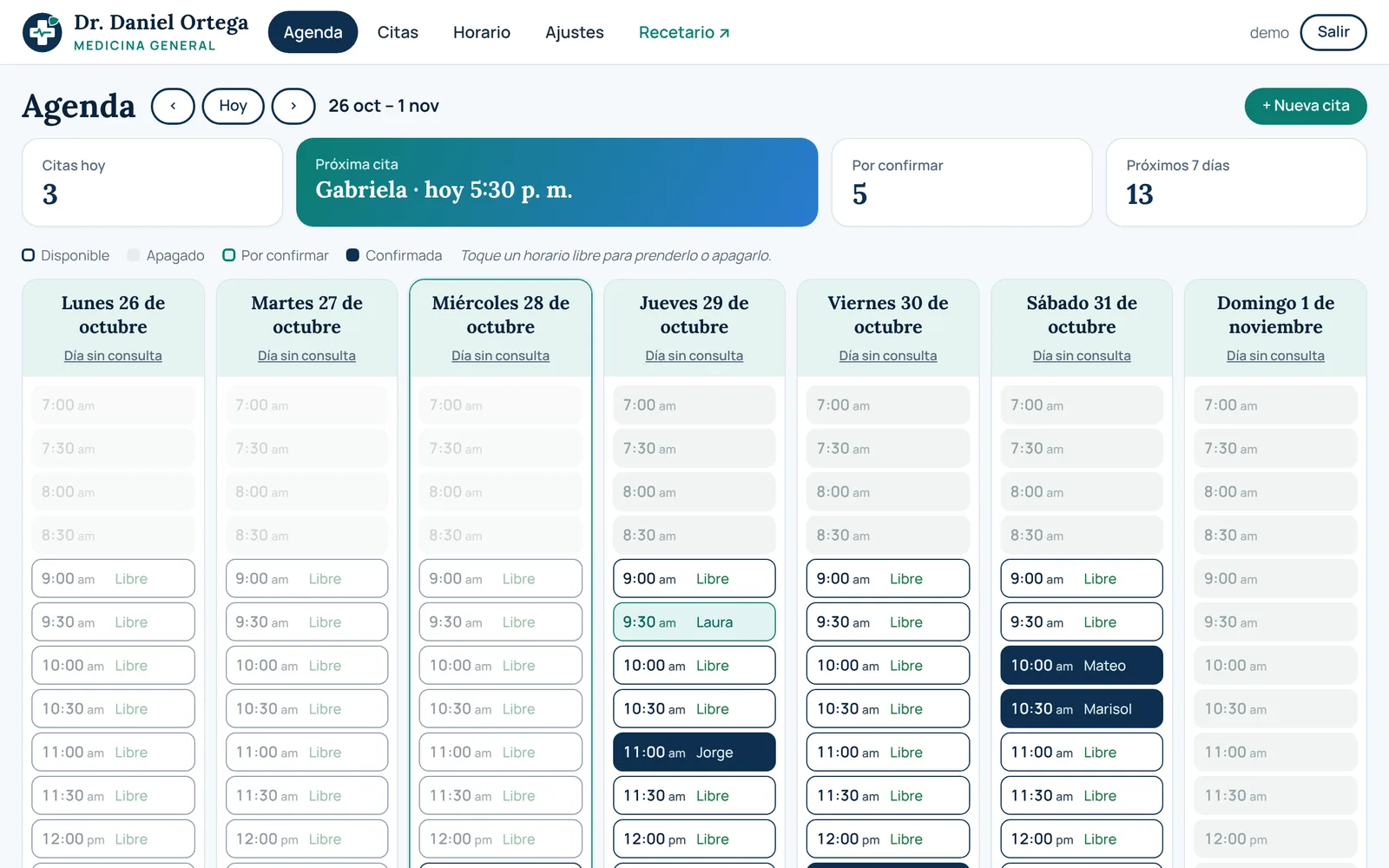Turn on Jueves 7:00 am slot
Screen dimensions: 1389x868
(694, 404)
